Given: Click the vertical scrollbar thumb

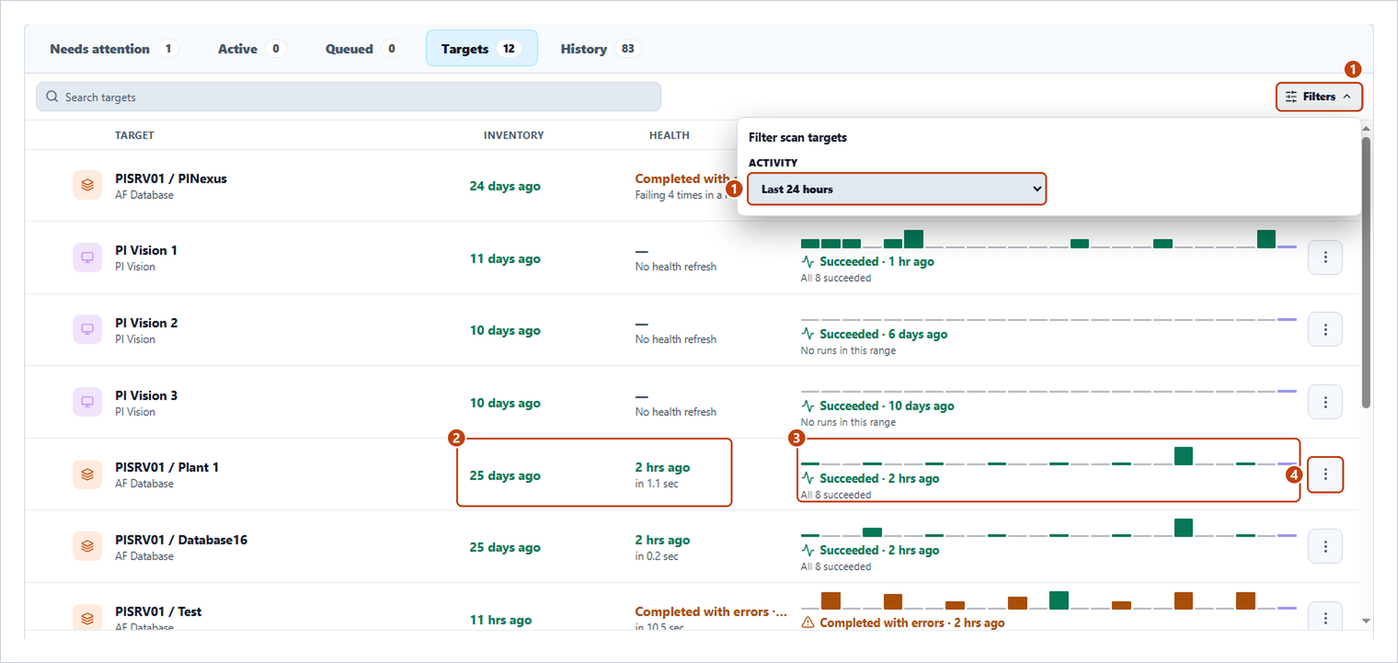Looking at the screenshot, I should pos(1366,272).
